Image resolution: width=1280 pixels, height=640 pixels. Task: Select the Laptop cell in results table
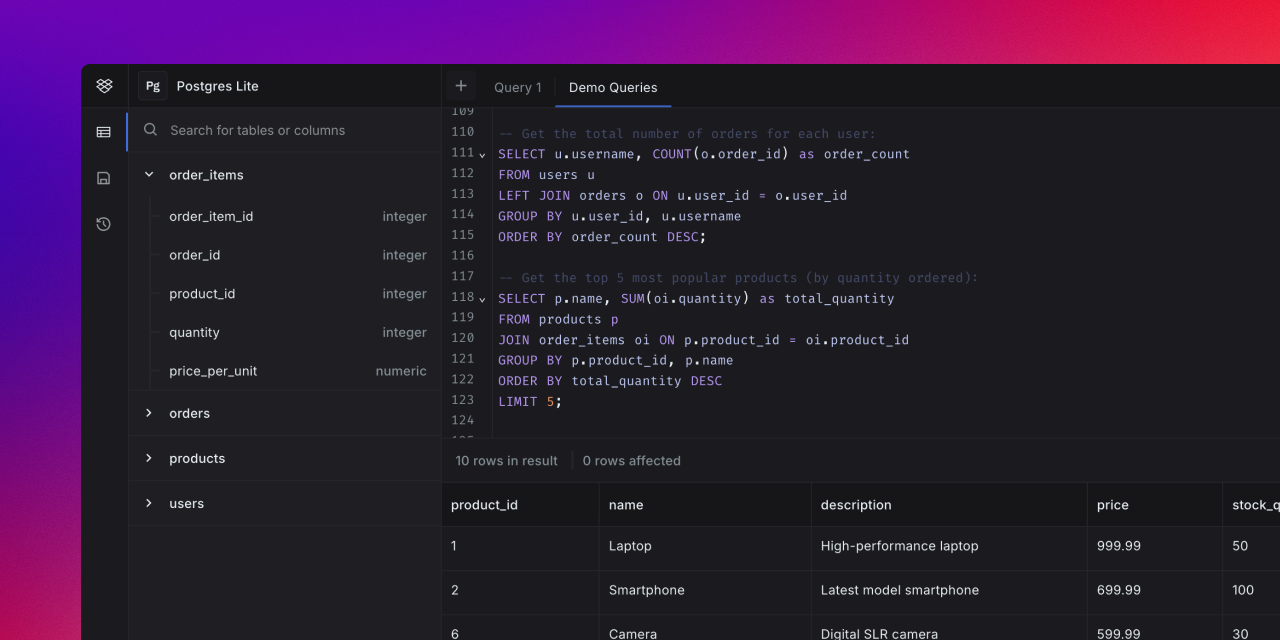[630, 546]
